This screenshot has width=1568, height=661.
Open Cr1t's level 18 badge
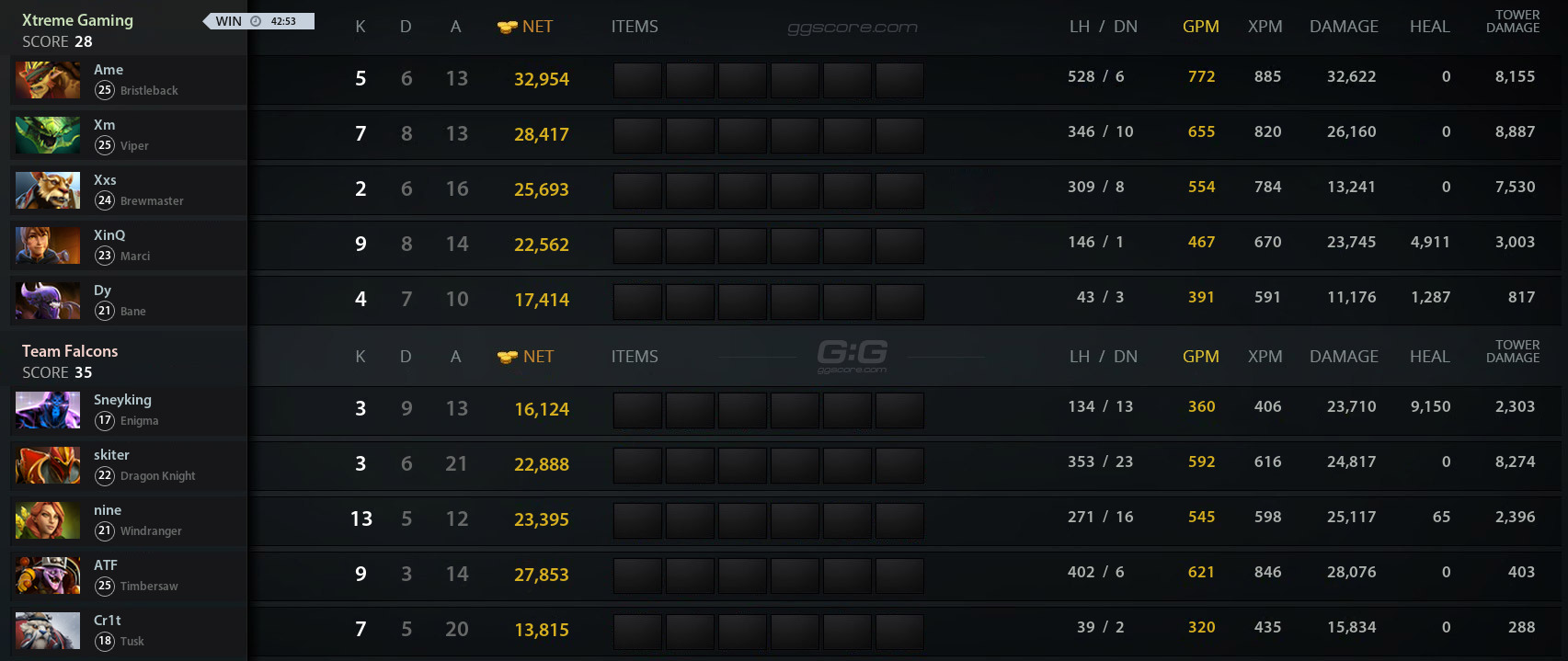tap(104, 641)
